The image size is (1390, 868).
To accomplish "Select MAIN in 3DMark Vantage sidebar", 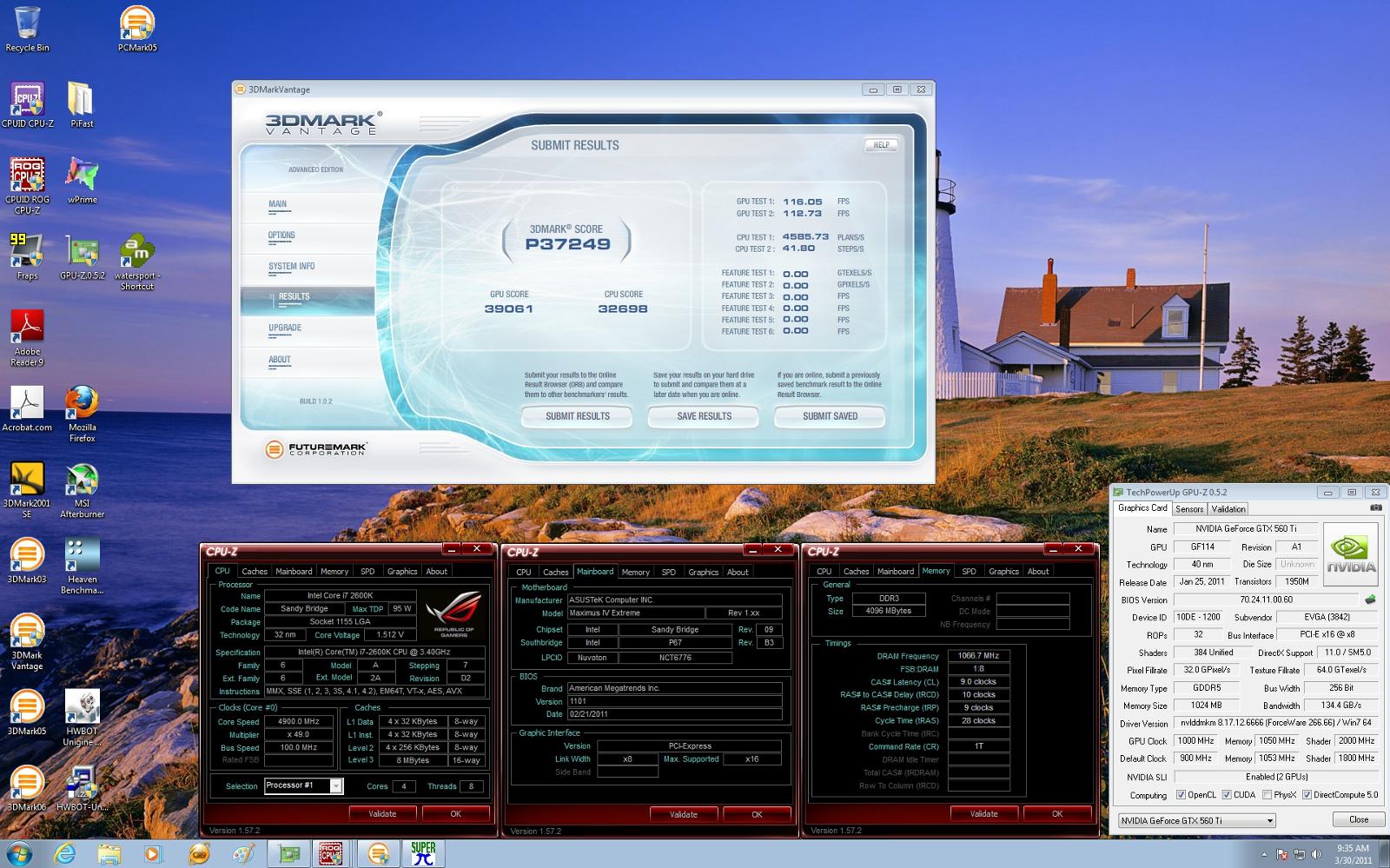I will click(x=277, y=204).
